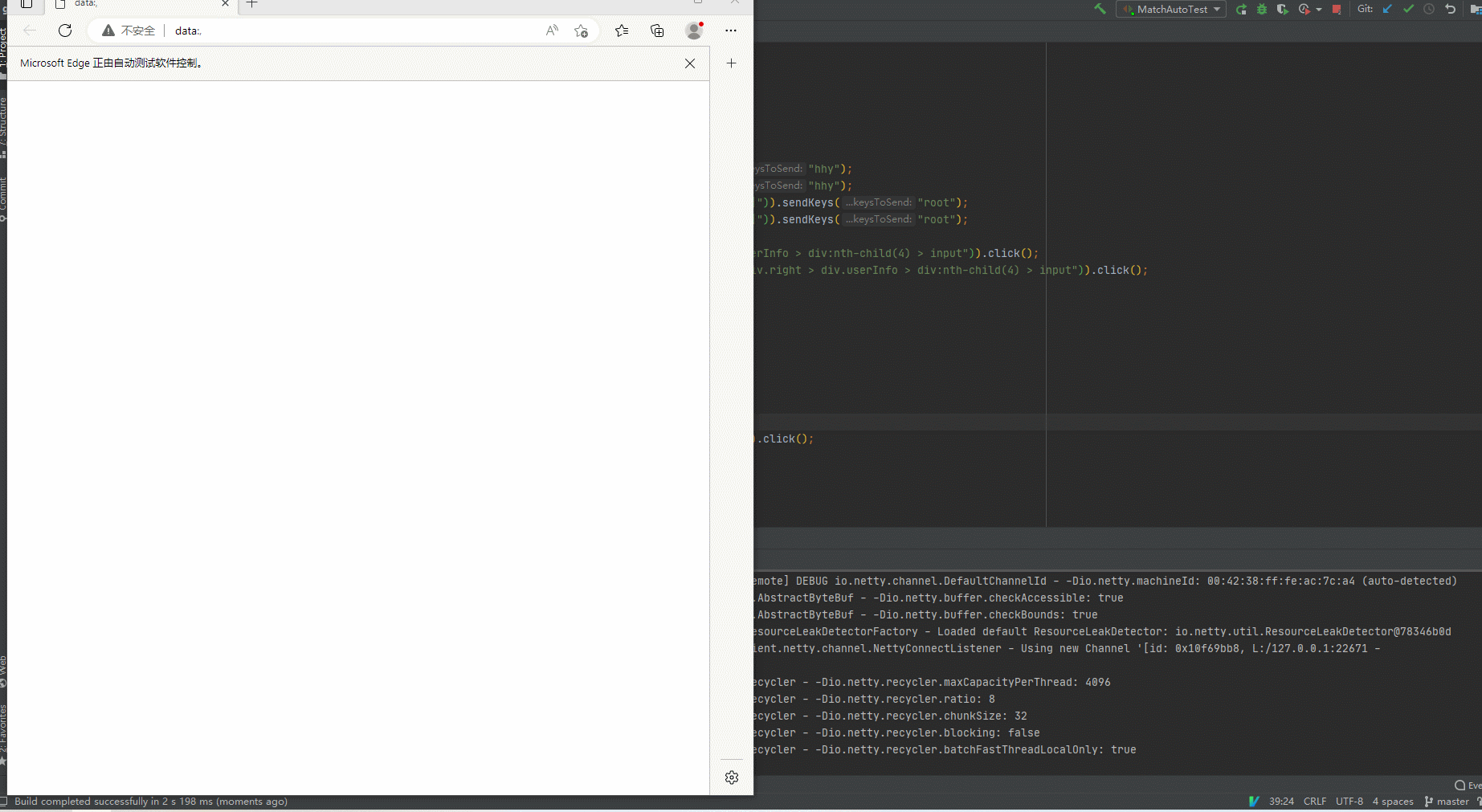The height and width of the screenshot is (812, 1482).
Task: Open the master Git branch menu
Action: pyautogui.click(x=1447, y=802)
